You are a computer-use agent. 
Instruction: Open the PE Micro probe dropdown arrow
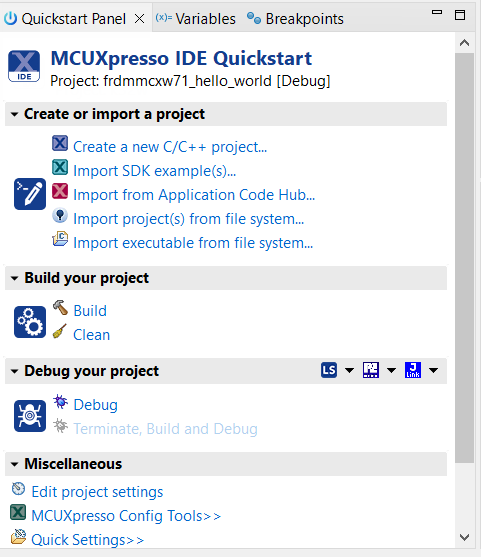[x=391, y=371]
